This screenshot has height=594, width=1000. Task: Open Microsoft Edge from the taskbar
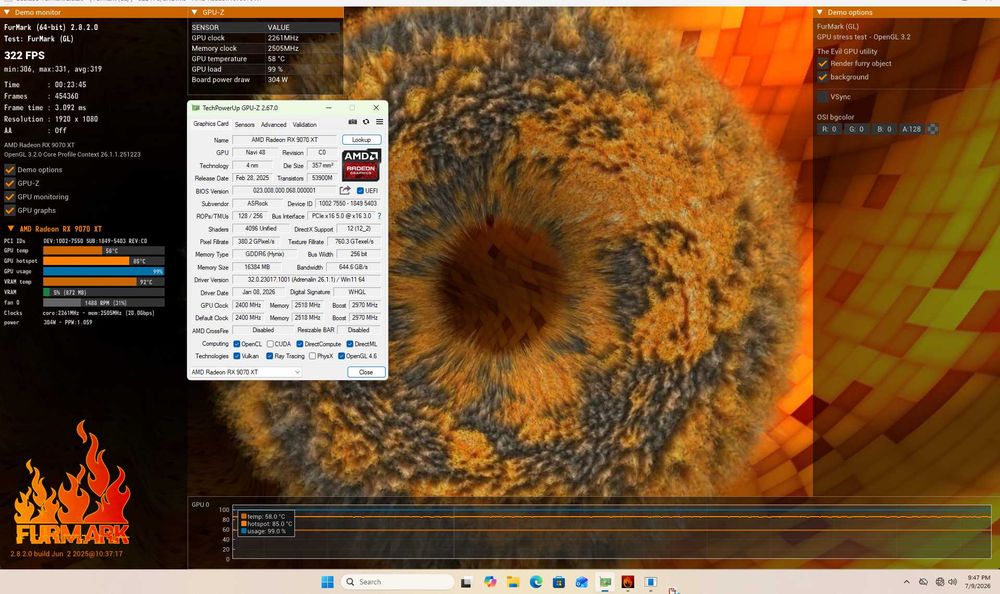pos(536,581)
